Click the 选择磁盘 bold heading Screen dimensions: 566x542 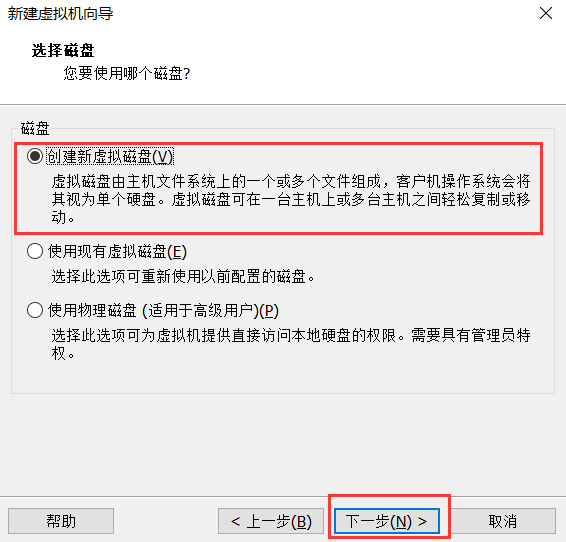click(63, 50)
